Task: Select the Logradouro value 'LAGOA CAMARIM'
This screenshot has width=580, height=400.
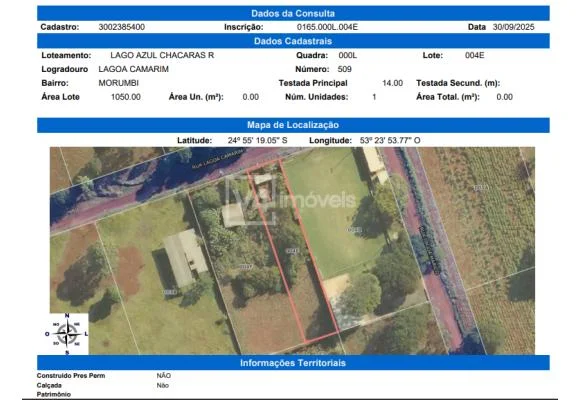Action: point(134,69)
